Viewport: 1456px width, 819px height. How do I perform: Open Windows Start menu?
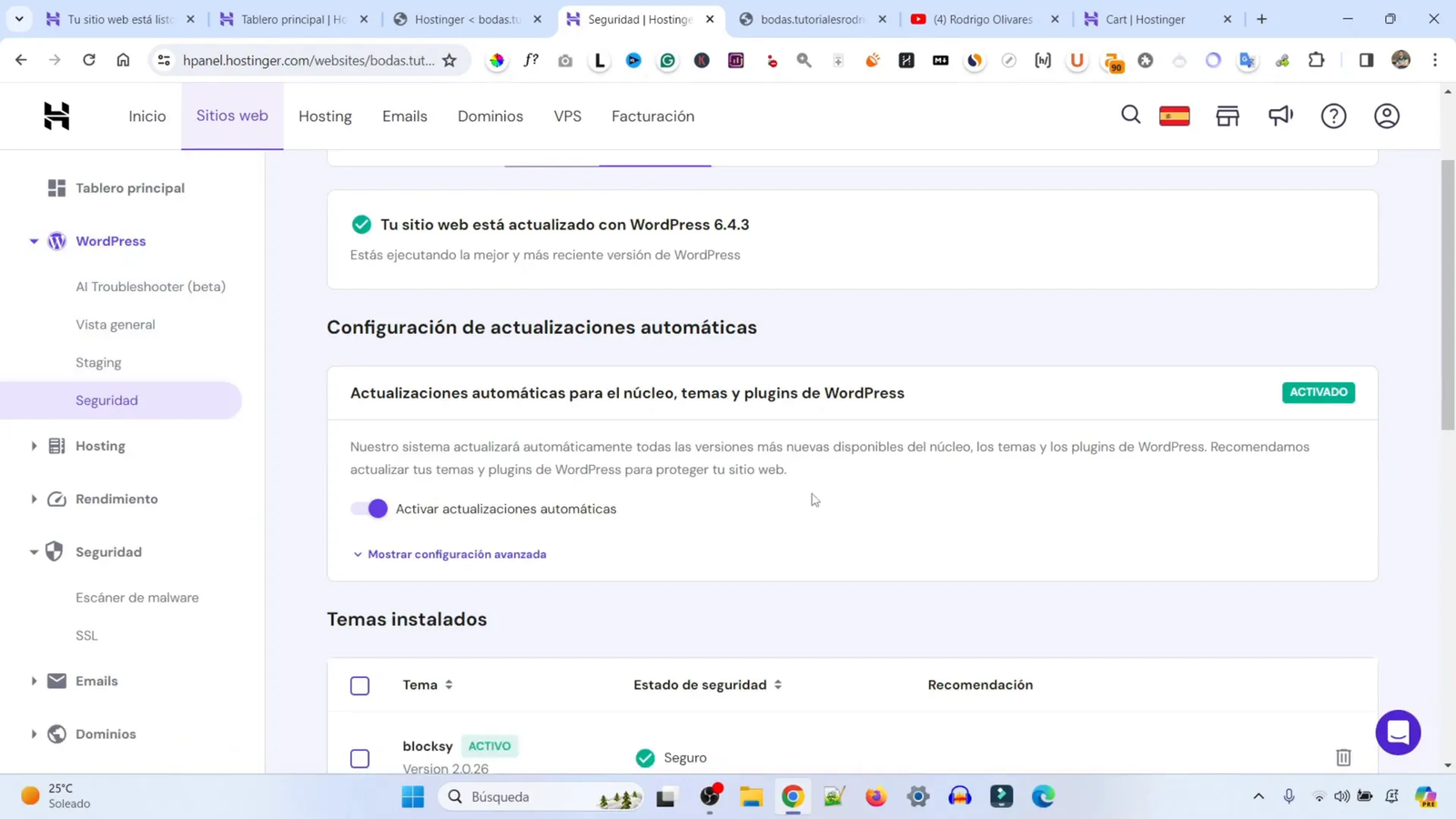point(412,796)
